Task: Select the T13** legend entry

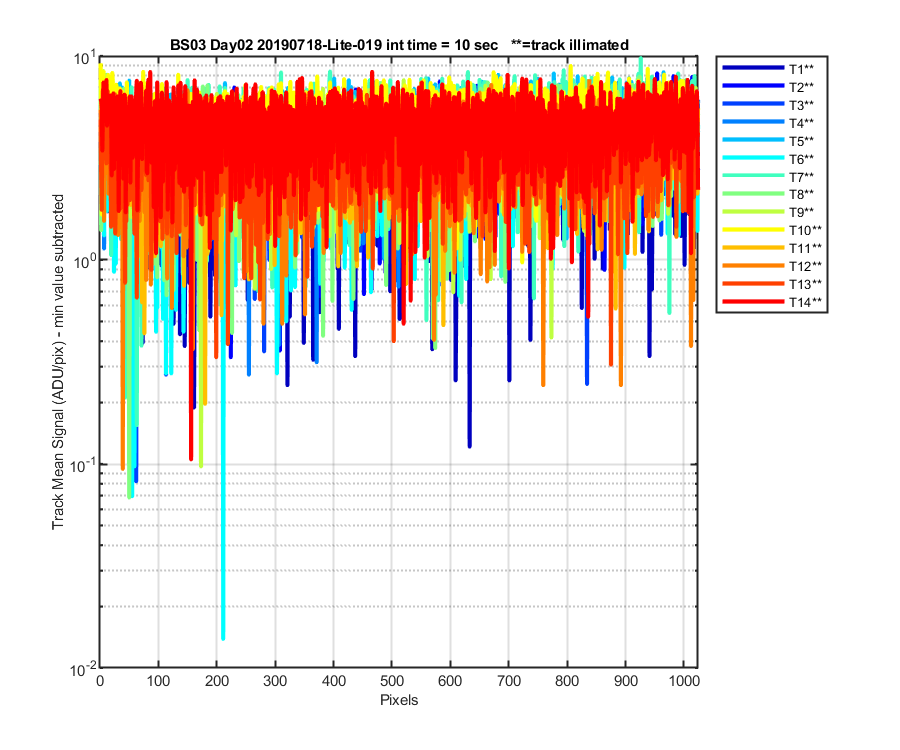Action: 772,284
